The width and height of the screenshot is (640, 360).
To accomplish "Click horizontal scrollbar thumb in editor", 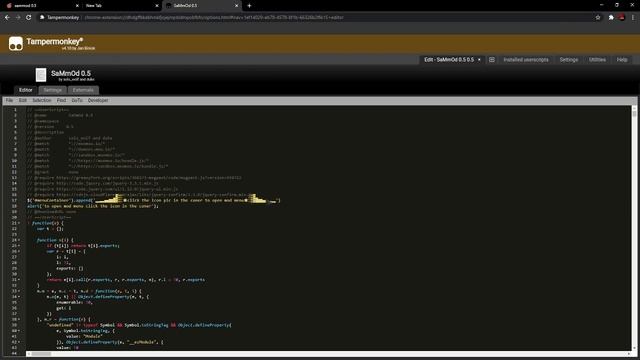I will pyautogui.click(x=41, y=354).
